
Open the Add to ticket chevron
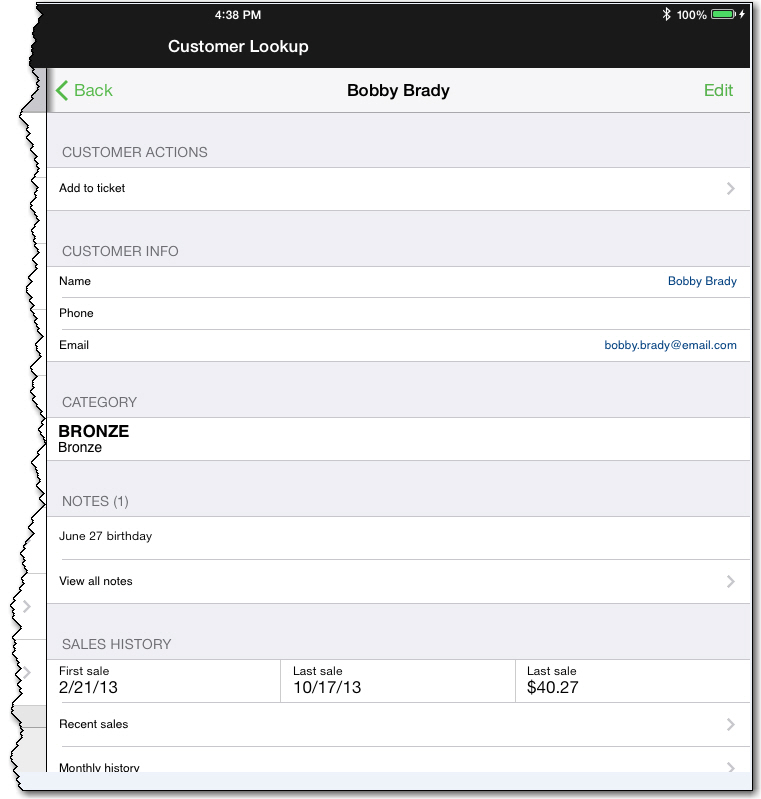[730, 189]
